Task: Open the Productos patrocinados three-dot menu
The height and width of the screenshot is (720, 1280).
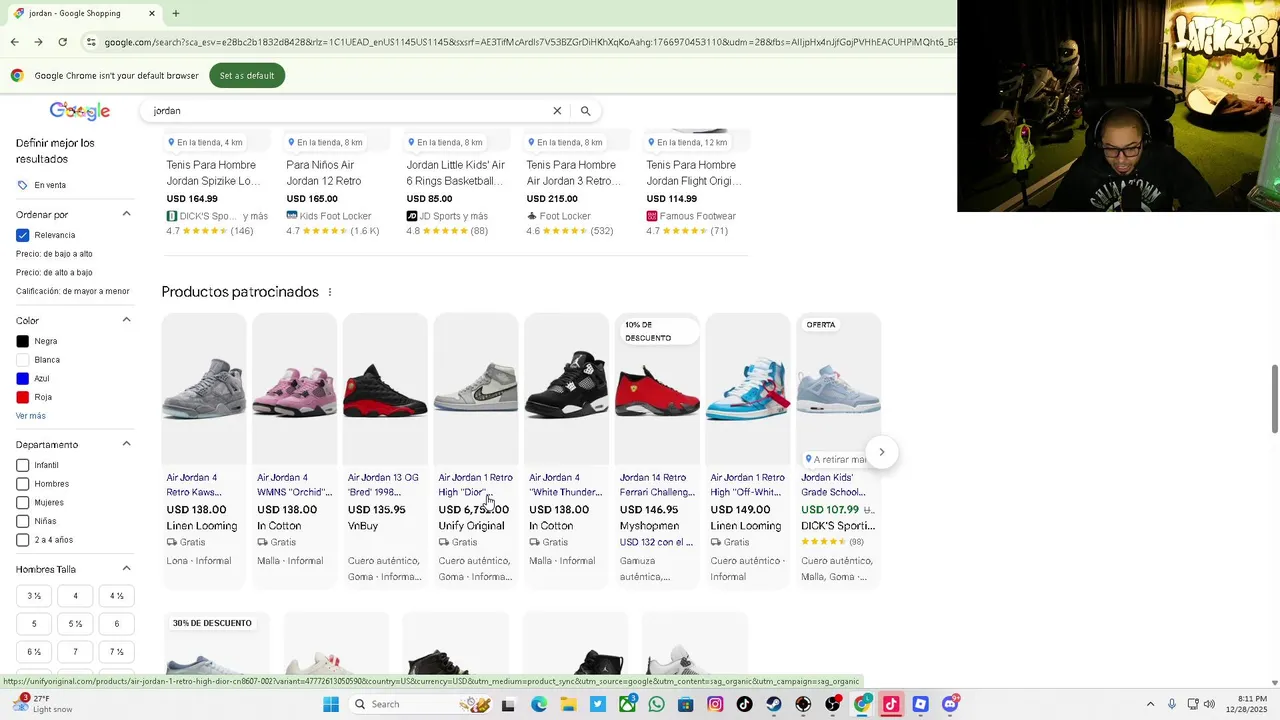Action: [329, 292]
